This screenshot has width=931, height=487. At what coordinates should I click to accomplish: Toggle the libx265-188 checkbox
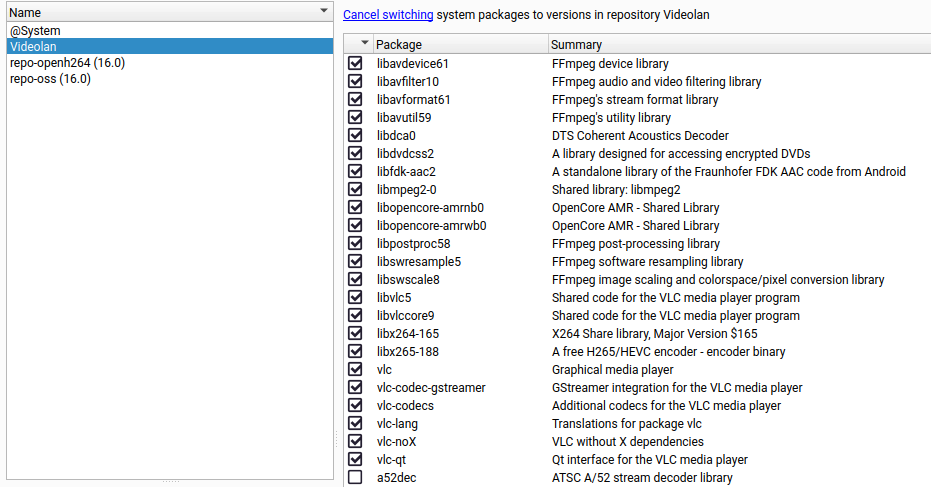(355, 352)
